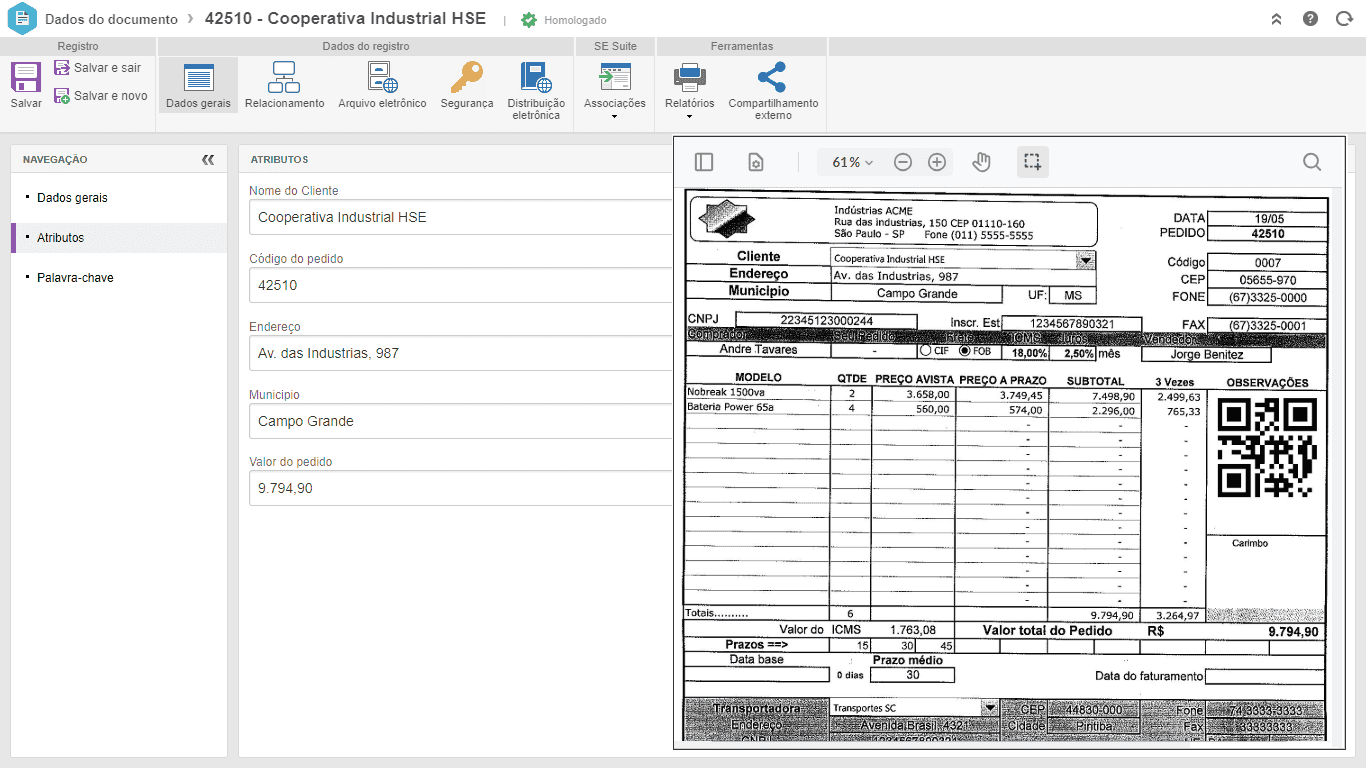Click Salvar e sair
The width and height of the screenshot is (1366, 768).
pyautogui.click(x=98, y=68)
